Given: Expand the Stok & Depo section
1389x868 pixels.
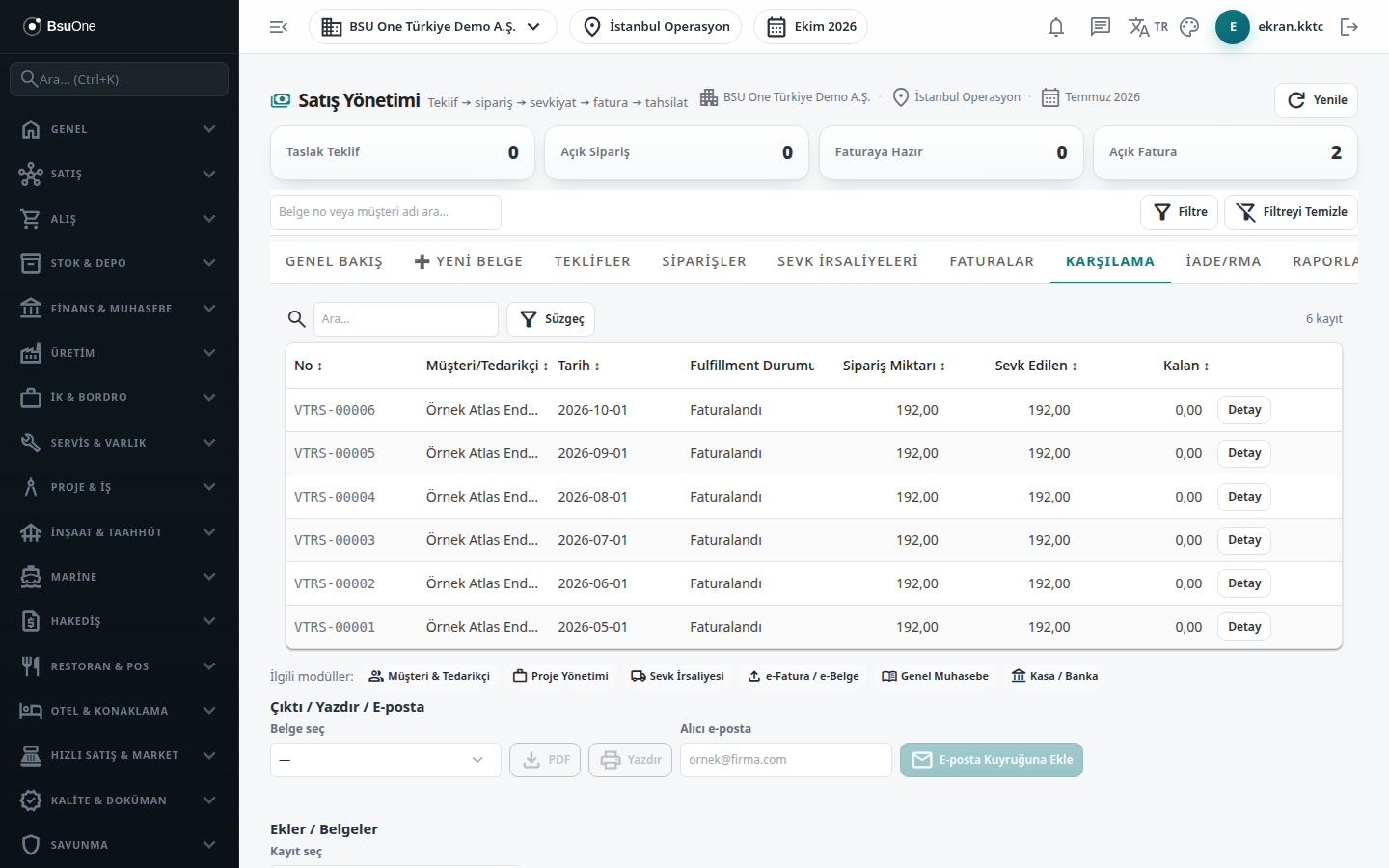Looking at the screenshot, I should point(120,263).
